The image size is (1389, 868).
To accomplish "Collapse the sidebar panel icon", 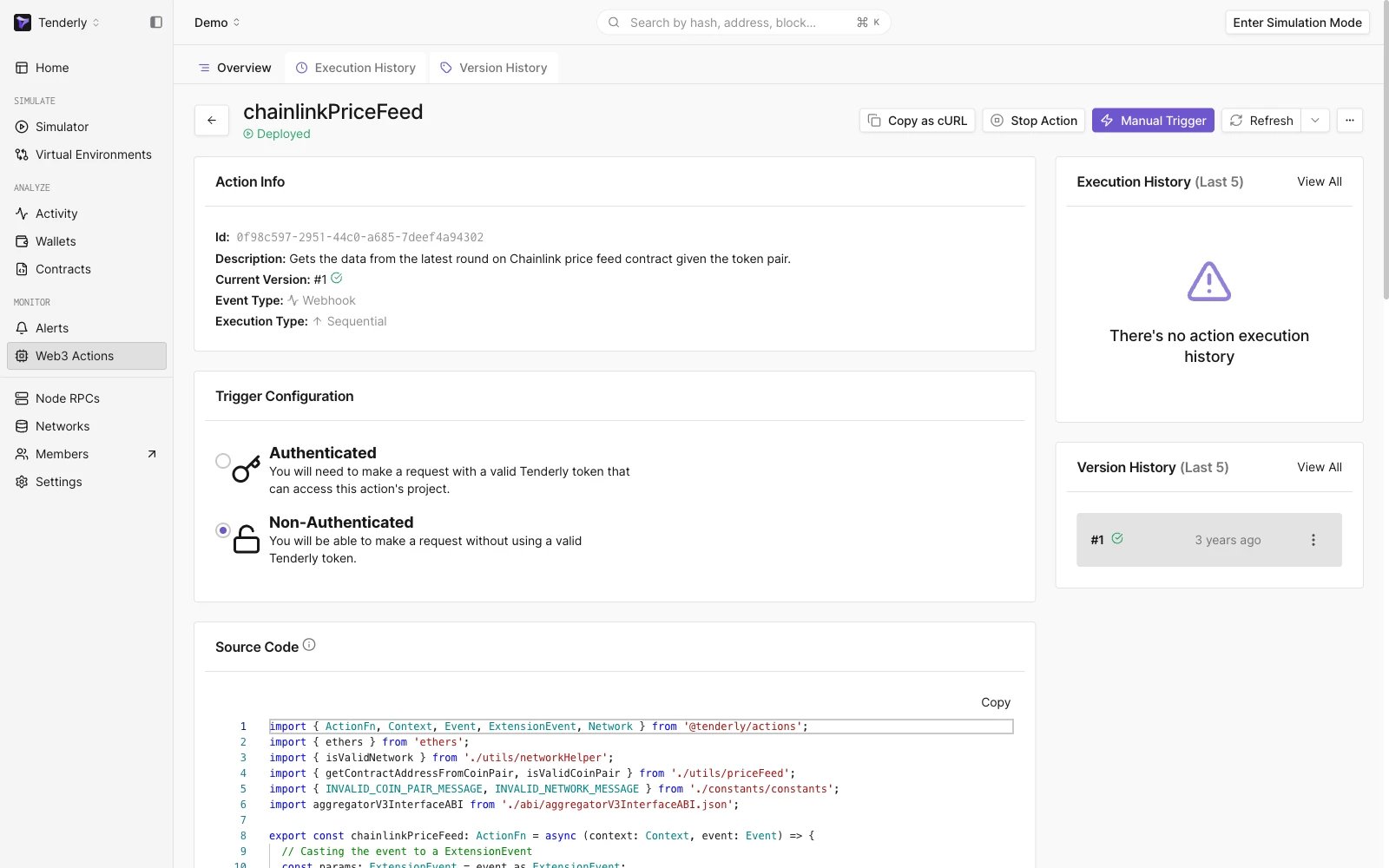I will (156, 23).
